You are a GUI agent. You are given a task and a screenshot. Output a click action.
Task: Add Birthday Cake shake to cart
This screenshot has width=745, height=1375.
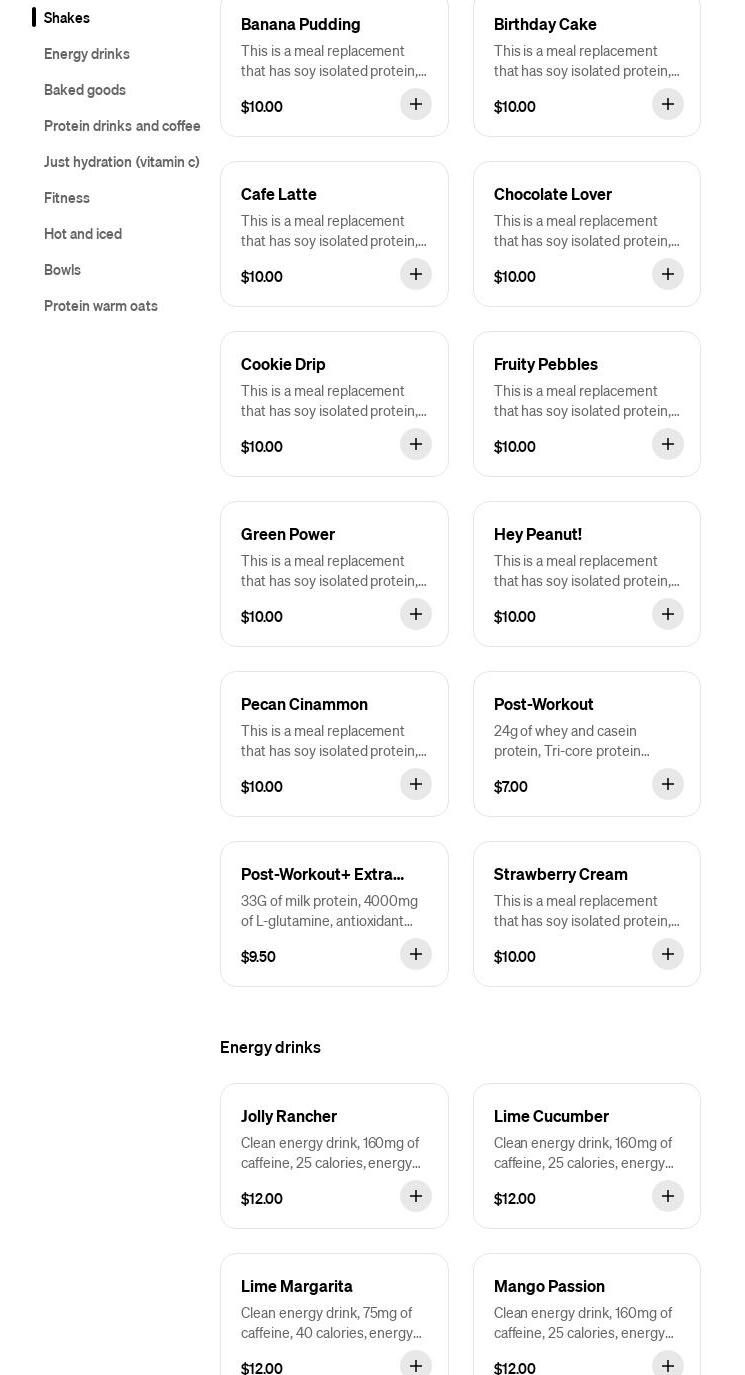point(668,104)
